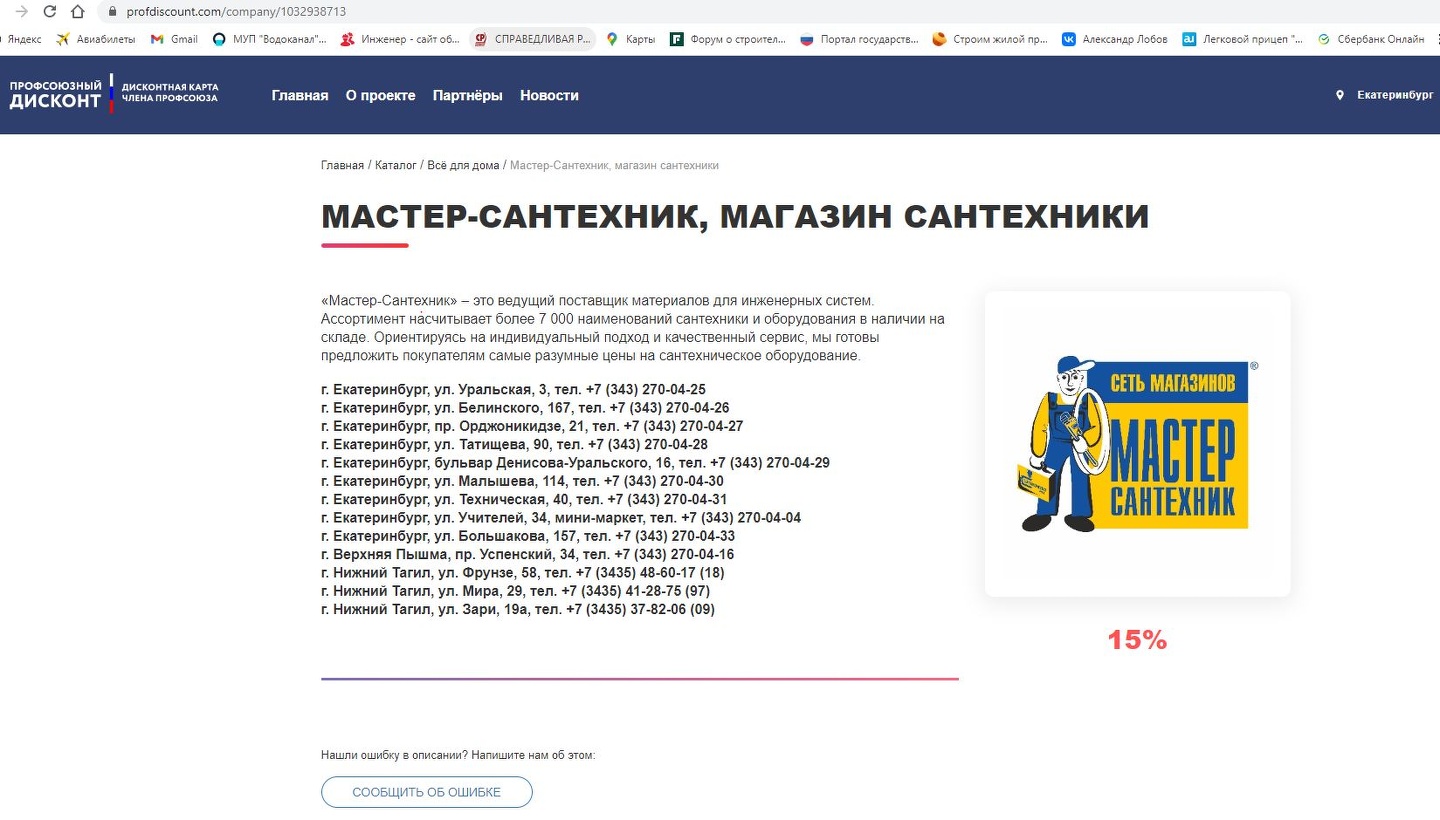This screenshot has width=1440, height=820.
Task: Click the address line пр. Орджоникидзе, 21
Action: coord(532,426)
